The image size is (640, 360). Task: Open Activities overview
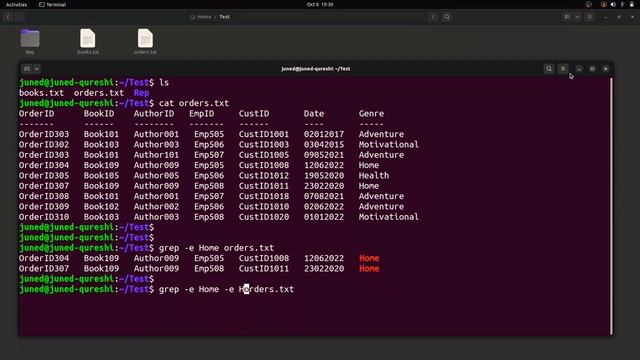coord(16,4)
